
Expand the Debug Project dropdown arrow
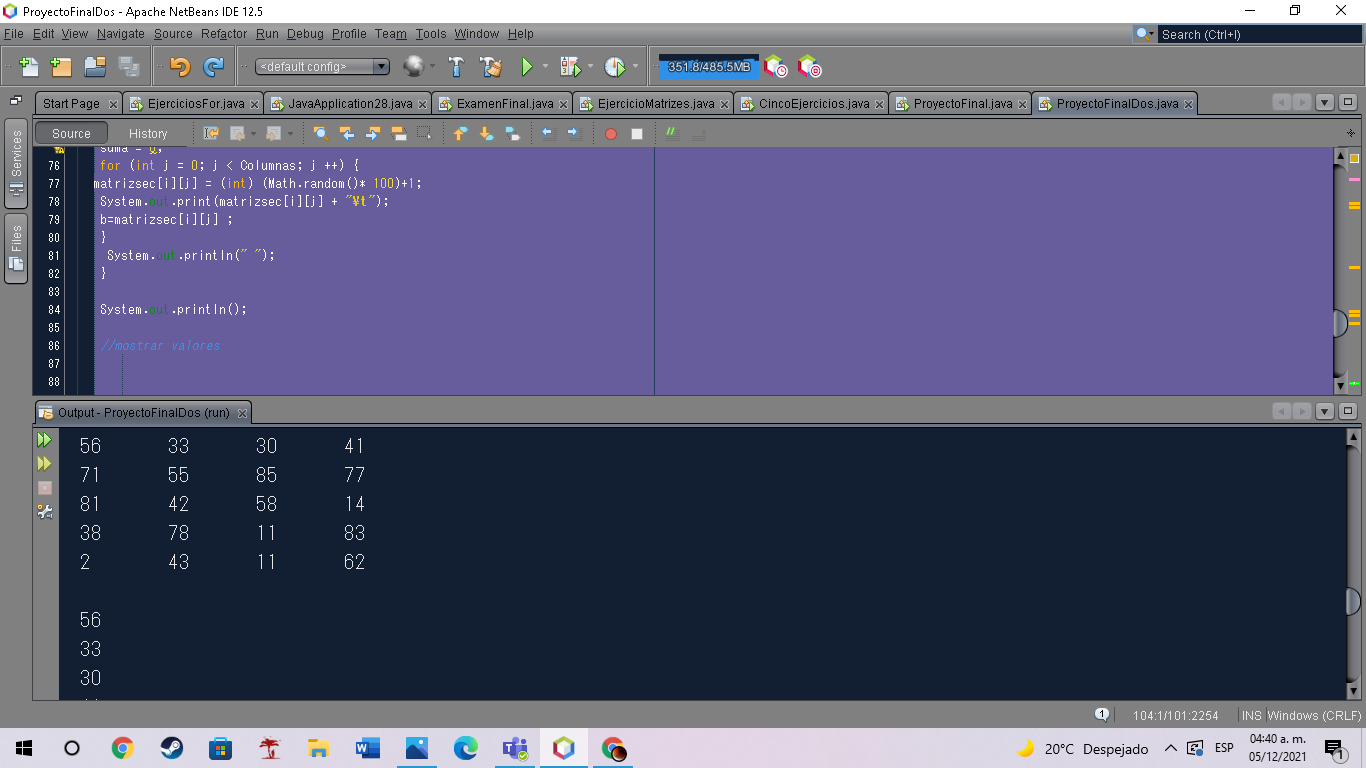[x=590, y=67]
